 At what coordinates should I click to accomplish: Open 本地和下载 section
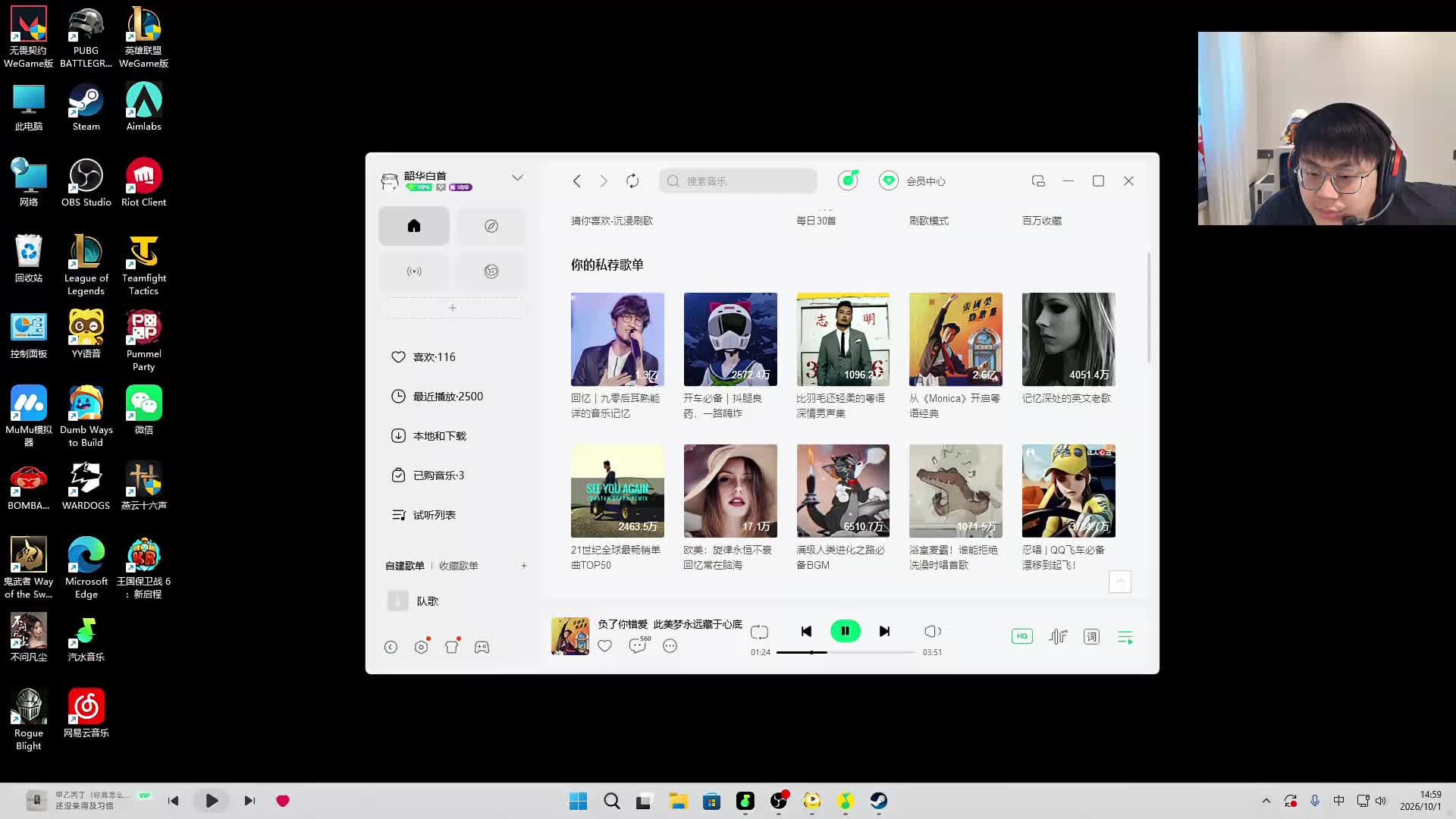coord(453,436)
